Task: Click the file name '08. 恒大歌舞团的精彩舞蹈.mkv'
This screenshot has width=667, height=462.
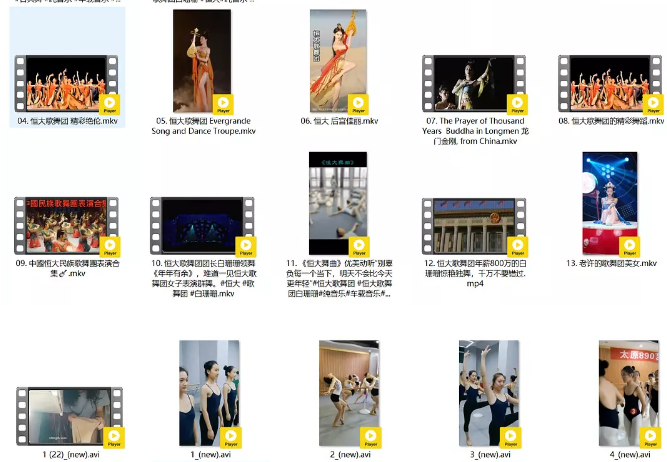Action: tap(611, 121)
